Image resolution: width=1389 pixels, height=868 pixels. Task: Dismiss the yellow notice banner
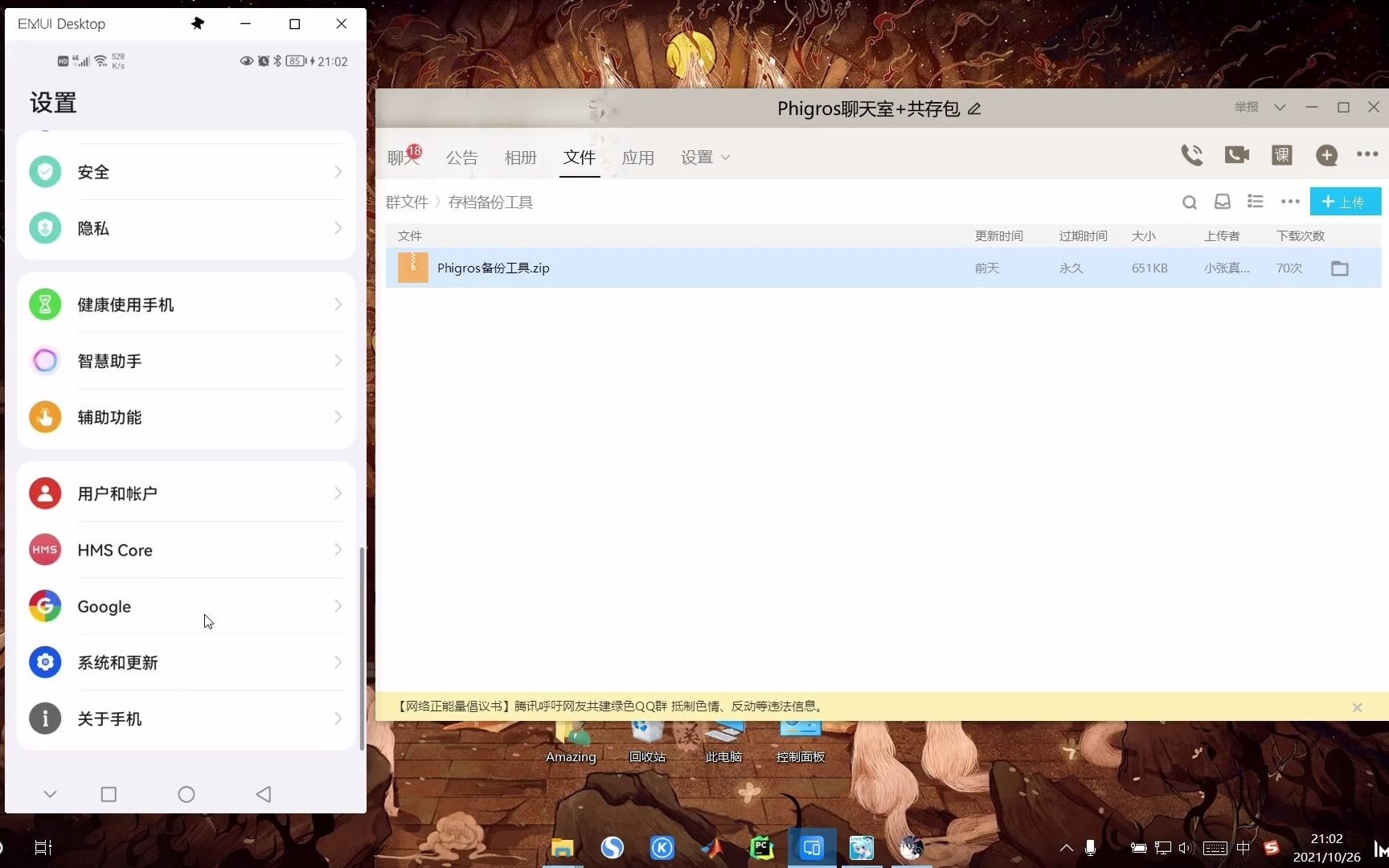coord(1357,707)
